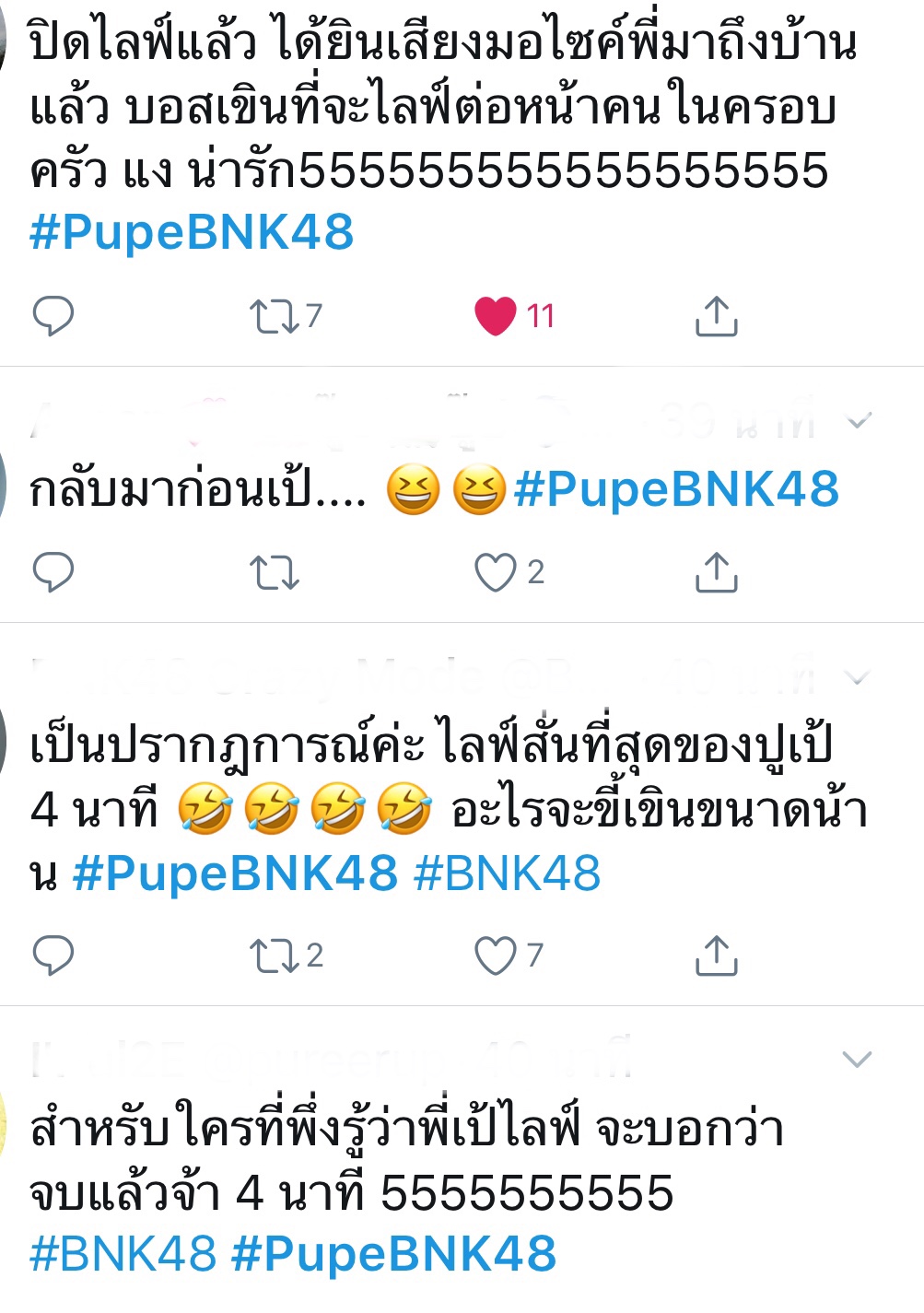This screenshot has width=924, height=1313.
Task: Reply to the tweet with 7 likes
Action: tap(53, 955)
